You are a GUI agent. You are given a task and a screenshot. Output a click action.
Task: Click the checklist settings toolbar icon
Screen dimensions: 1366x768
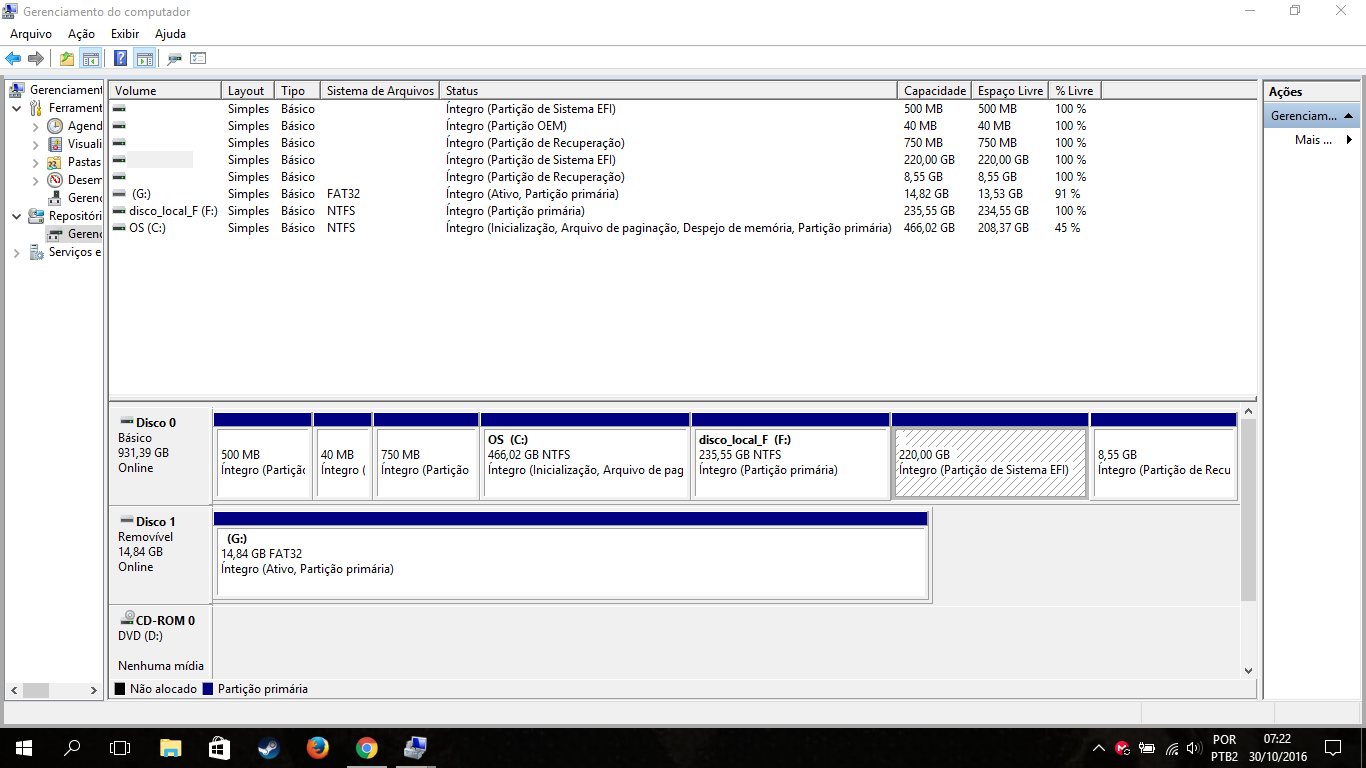tap(198, 58)
